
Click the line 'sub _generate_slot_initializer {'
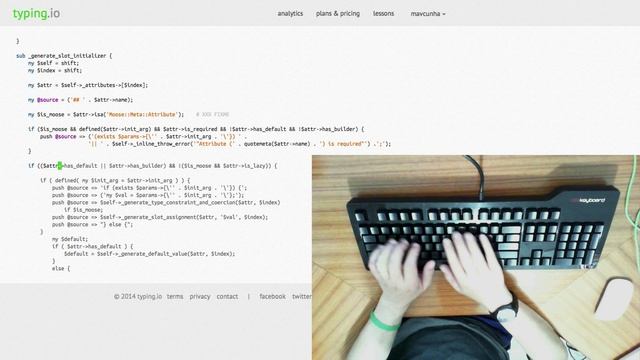click(64, 56)
